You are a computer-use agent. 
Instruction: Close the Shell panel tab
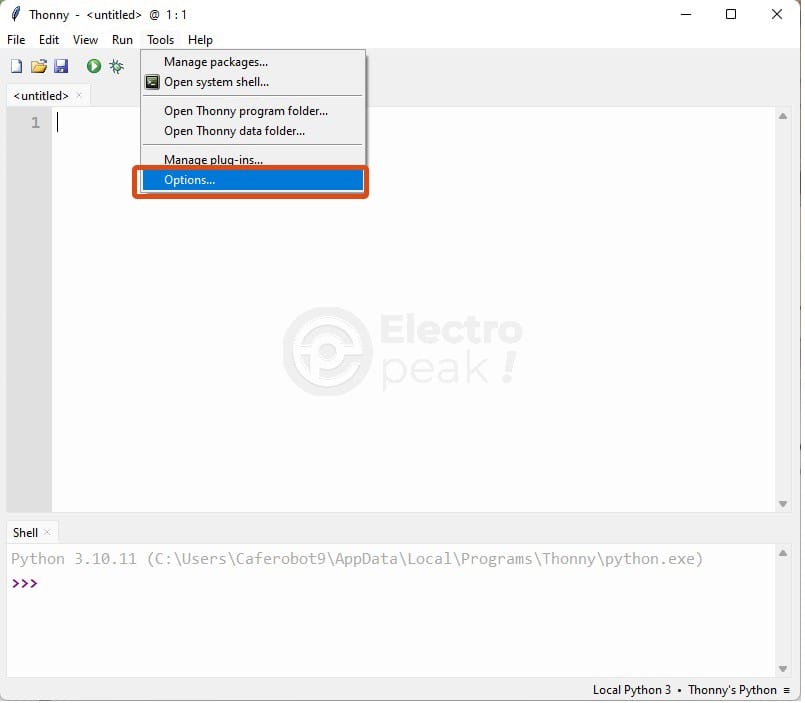click(47, 533)
